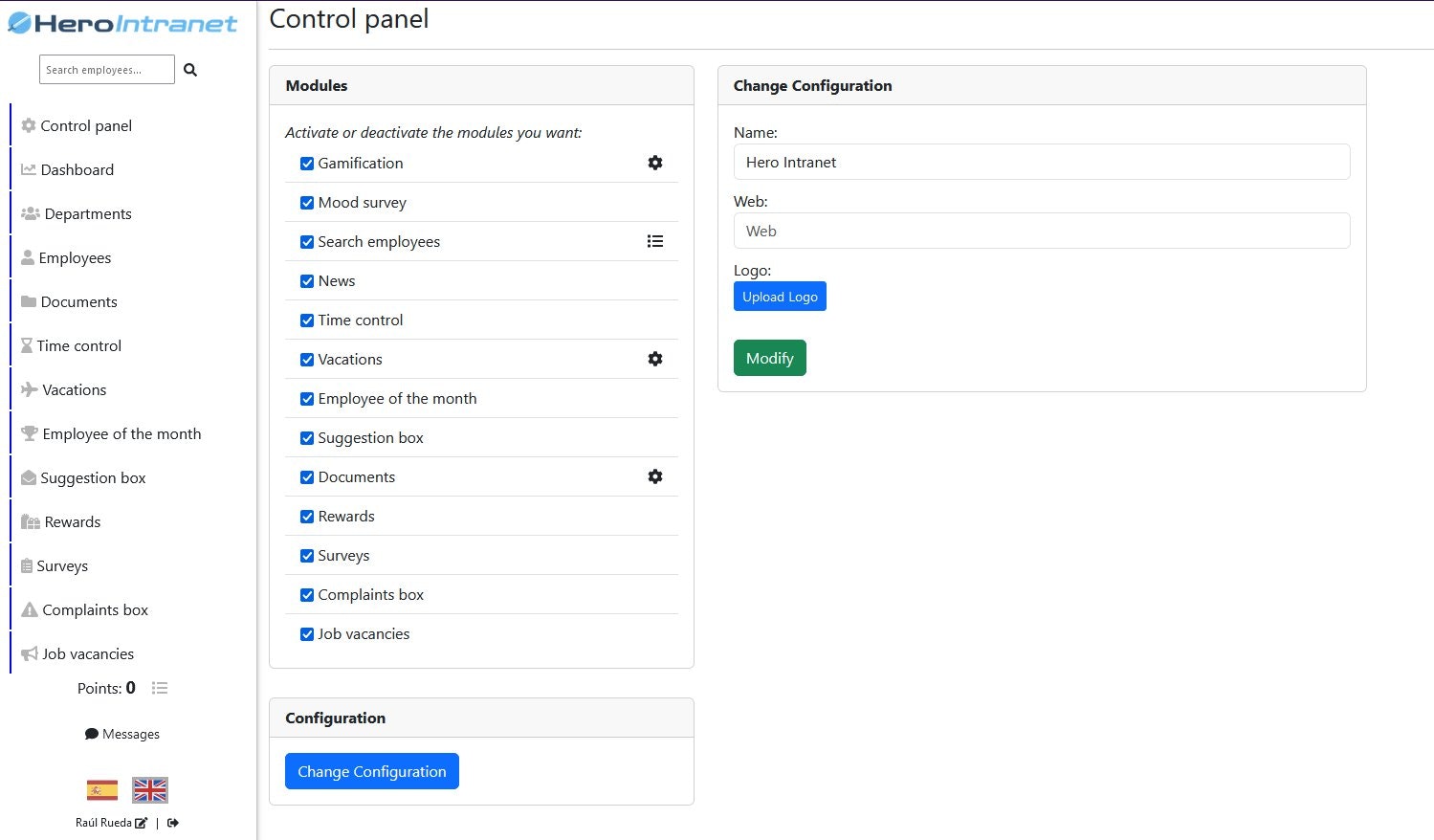Switch language using the Spanish flag

(102, 790)
